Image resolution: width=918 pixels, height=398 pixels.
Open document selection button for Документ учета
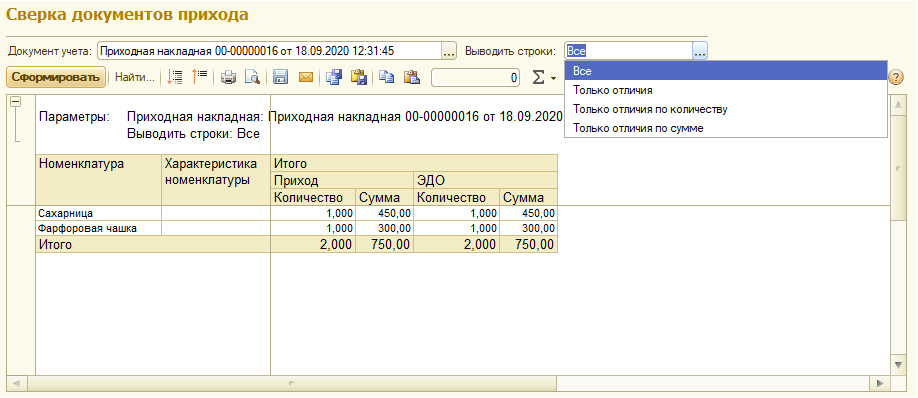pyautogui.click(x=448, y=51)
